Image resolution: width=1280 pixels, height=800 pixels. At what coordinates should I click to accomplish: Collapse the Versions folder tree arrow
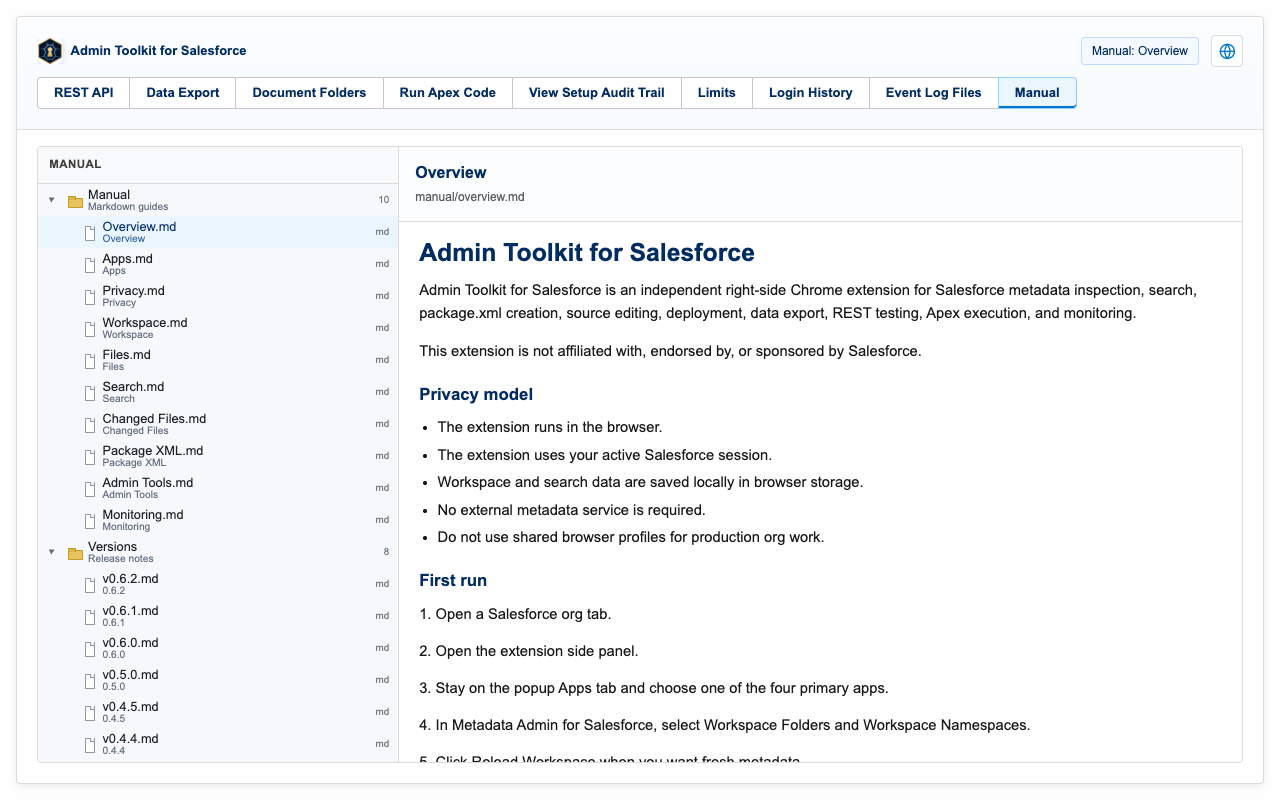[x=52, y=552]
